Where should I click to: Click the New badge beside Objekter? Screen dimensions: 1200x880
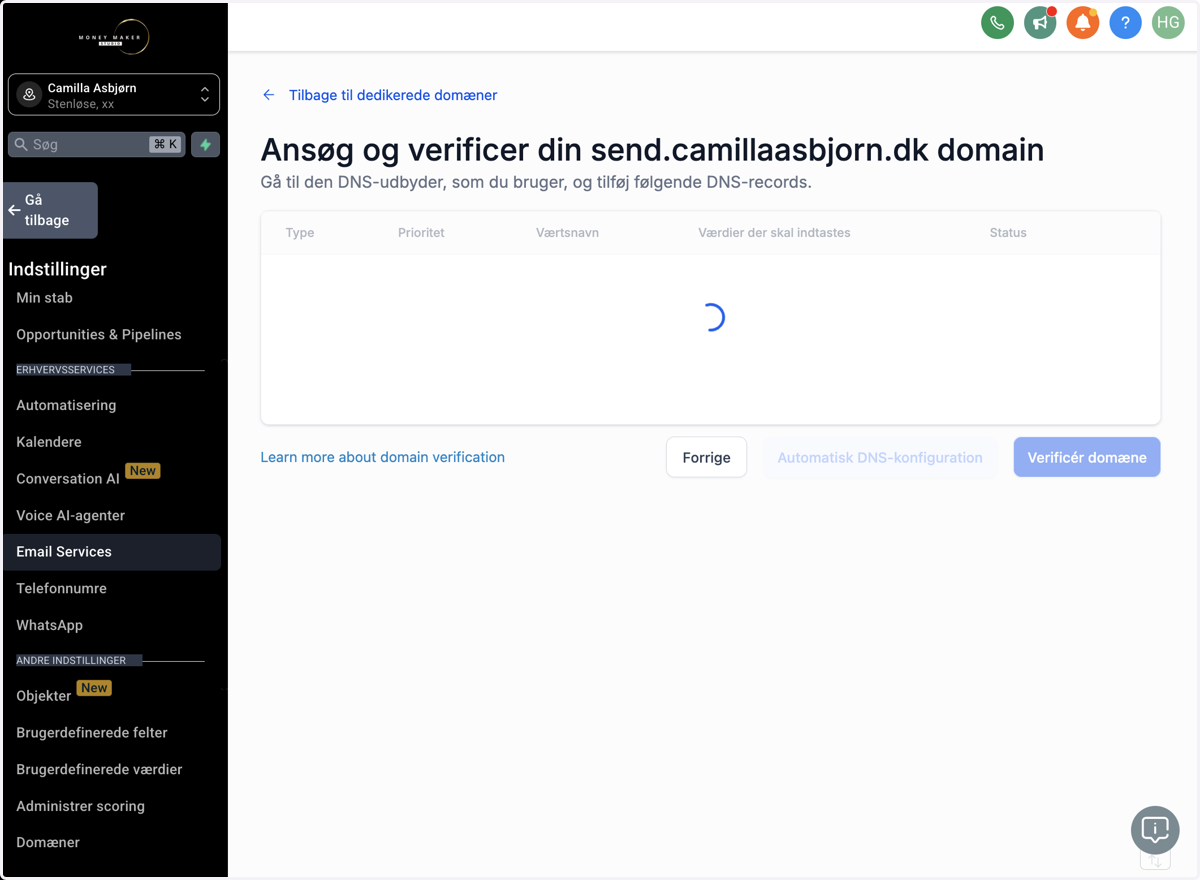click(x=94, y=688)
